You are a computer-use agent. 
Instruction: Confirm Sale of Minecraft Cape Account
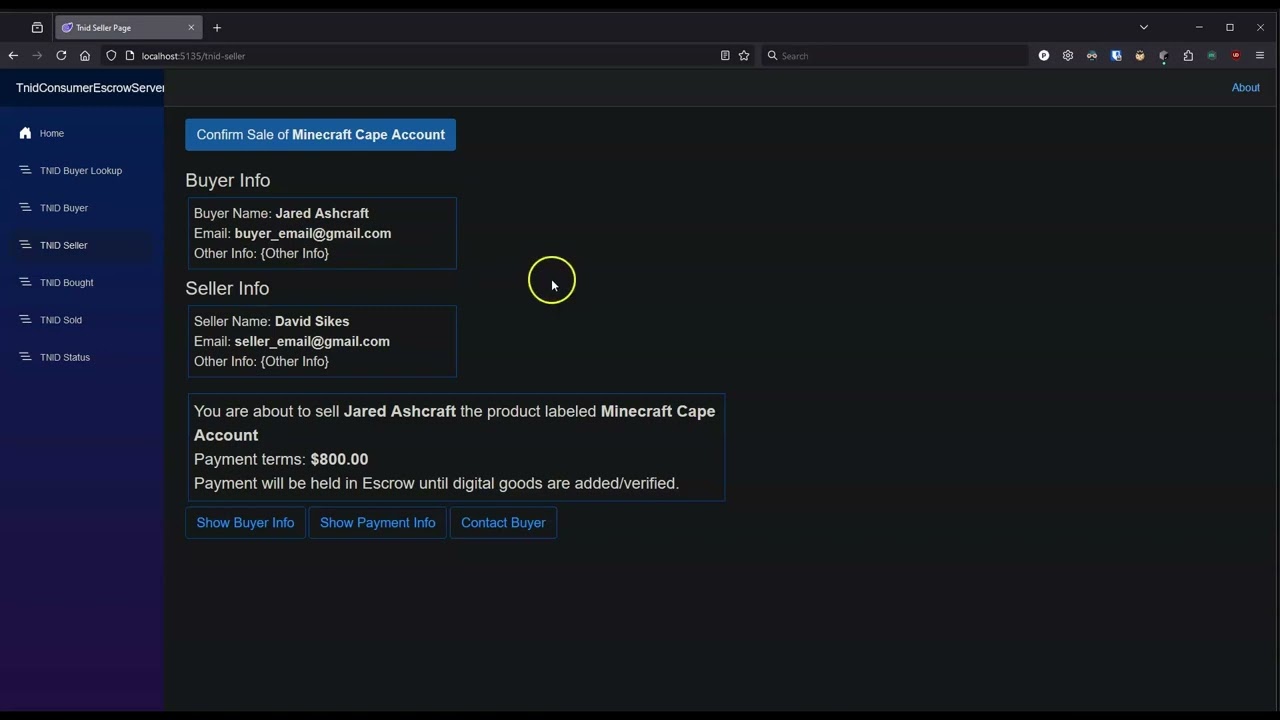click(x=321, y=135)
